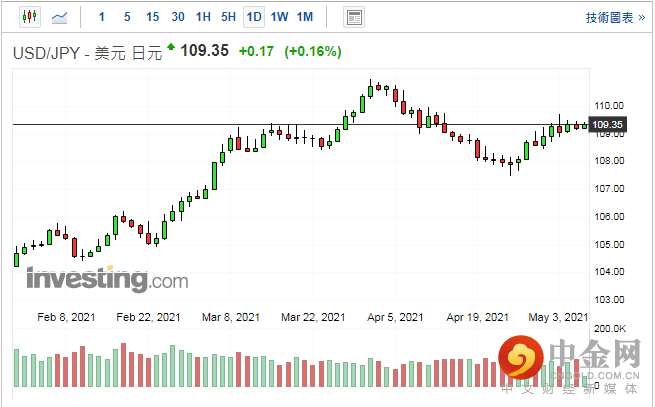This screenshot has height=407, width=655.
Task: Set the 15-minute interval
Action: click(x=152, y=17)
